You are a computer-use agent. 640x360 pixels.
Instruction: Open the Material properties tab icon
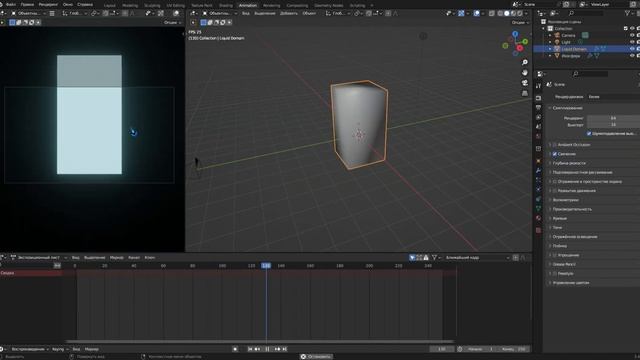(x=538, y=218)
